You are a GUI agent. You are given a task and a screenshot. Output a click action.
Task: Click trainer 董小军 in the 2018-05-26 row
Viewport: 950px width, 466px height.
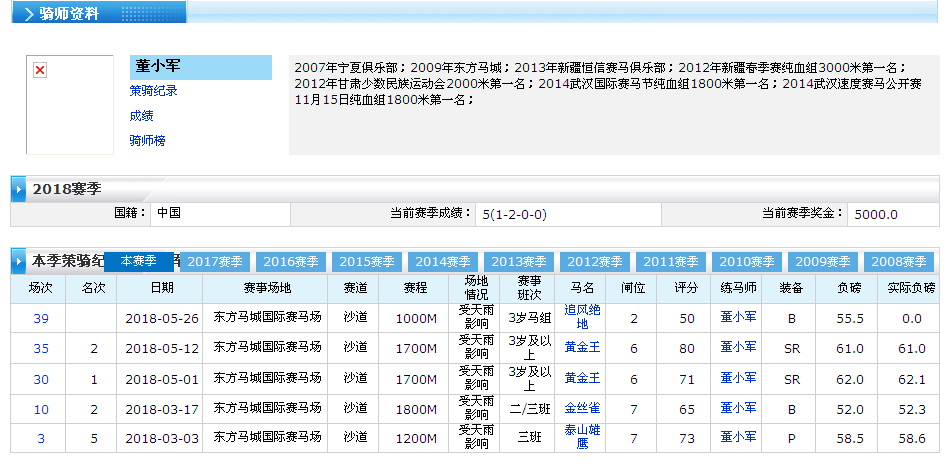(x=738, y=317)
